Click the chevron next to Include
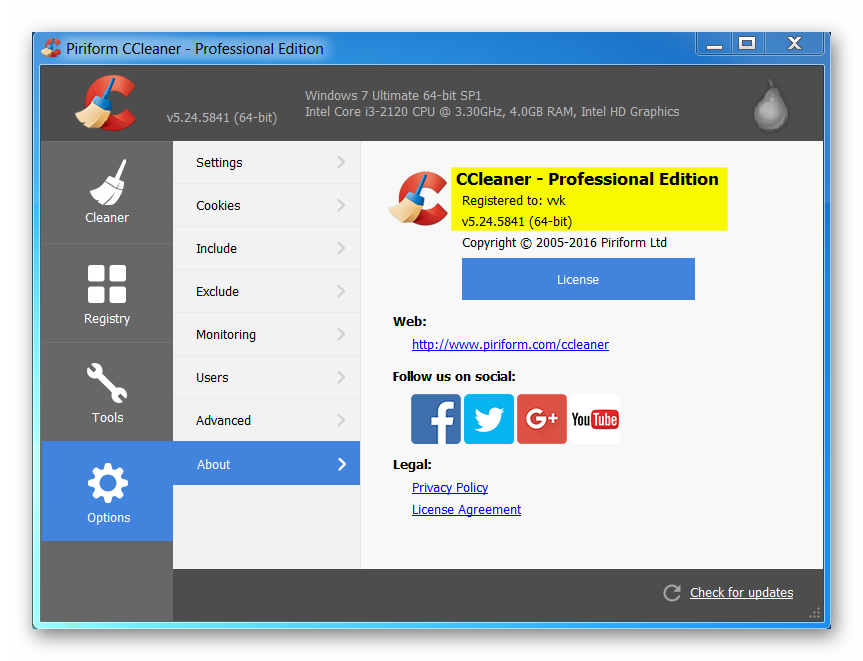 coord(341,248)
